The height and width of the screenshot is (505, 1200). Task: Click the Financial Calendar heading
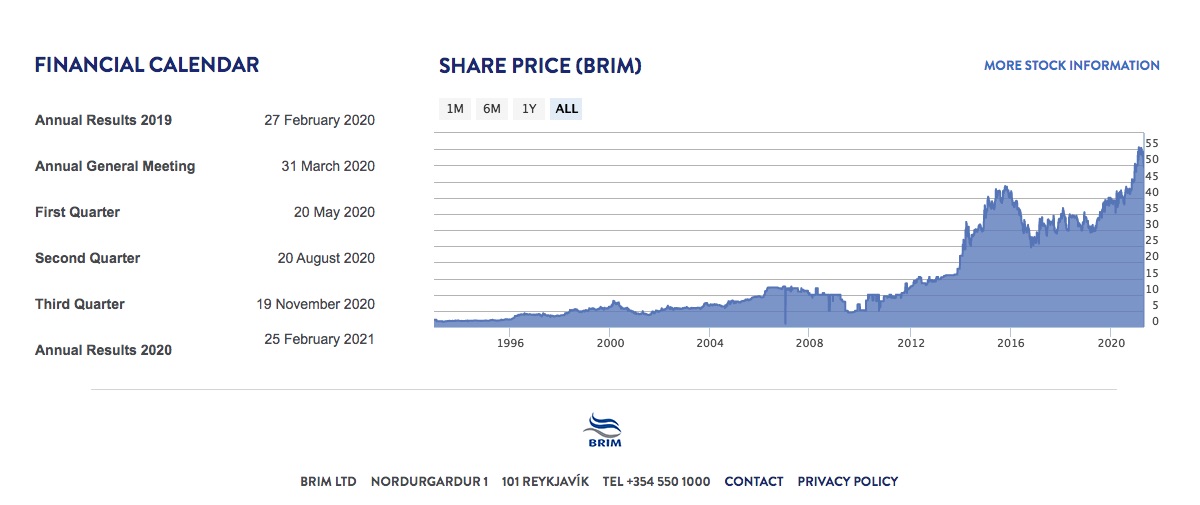pyautogui.click(x=147, y=66)
